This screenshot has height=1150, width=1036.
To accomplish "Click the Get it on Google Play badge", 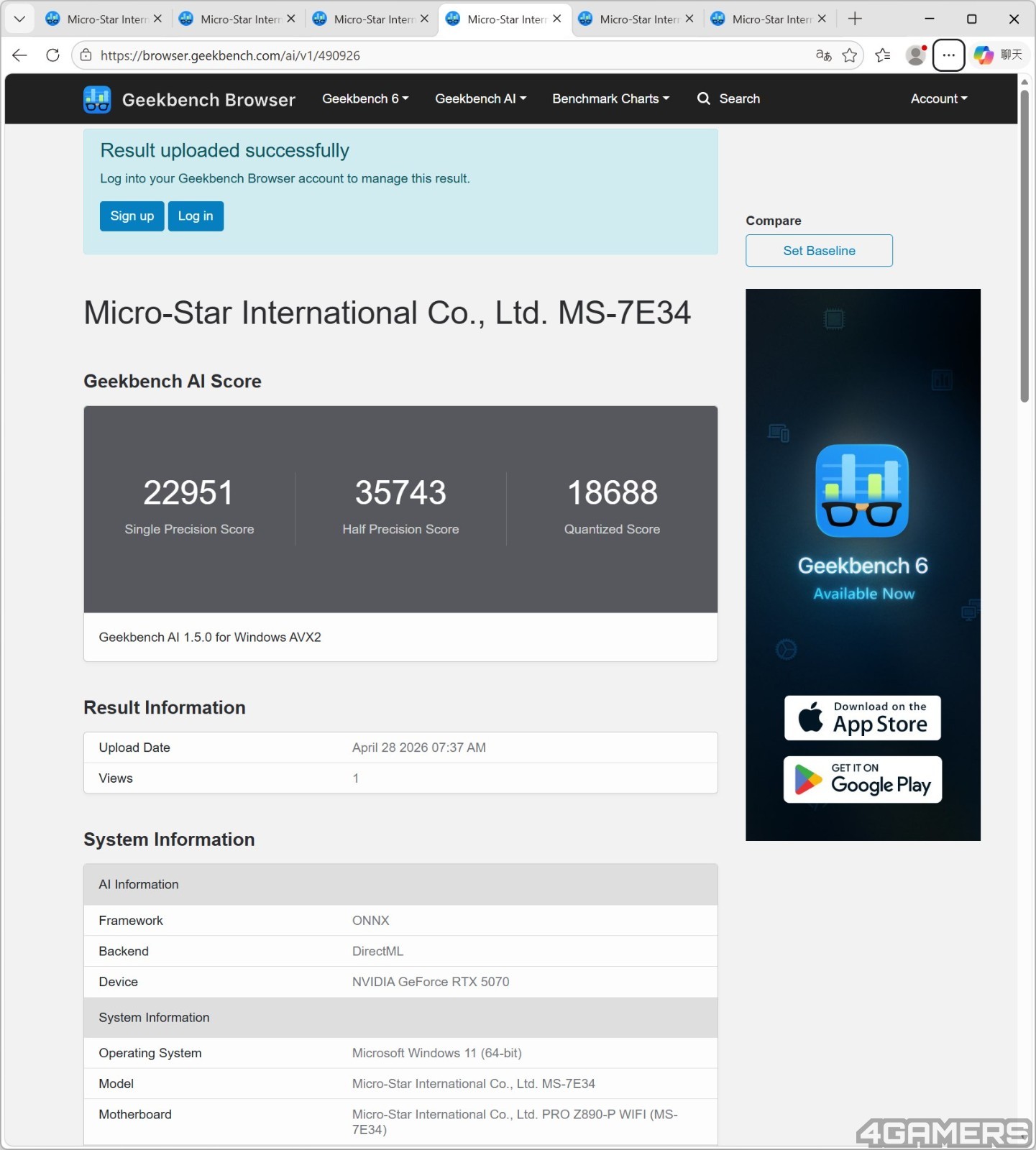I will [863, 780].
